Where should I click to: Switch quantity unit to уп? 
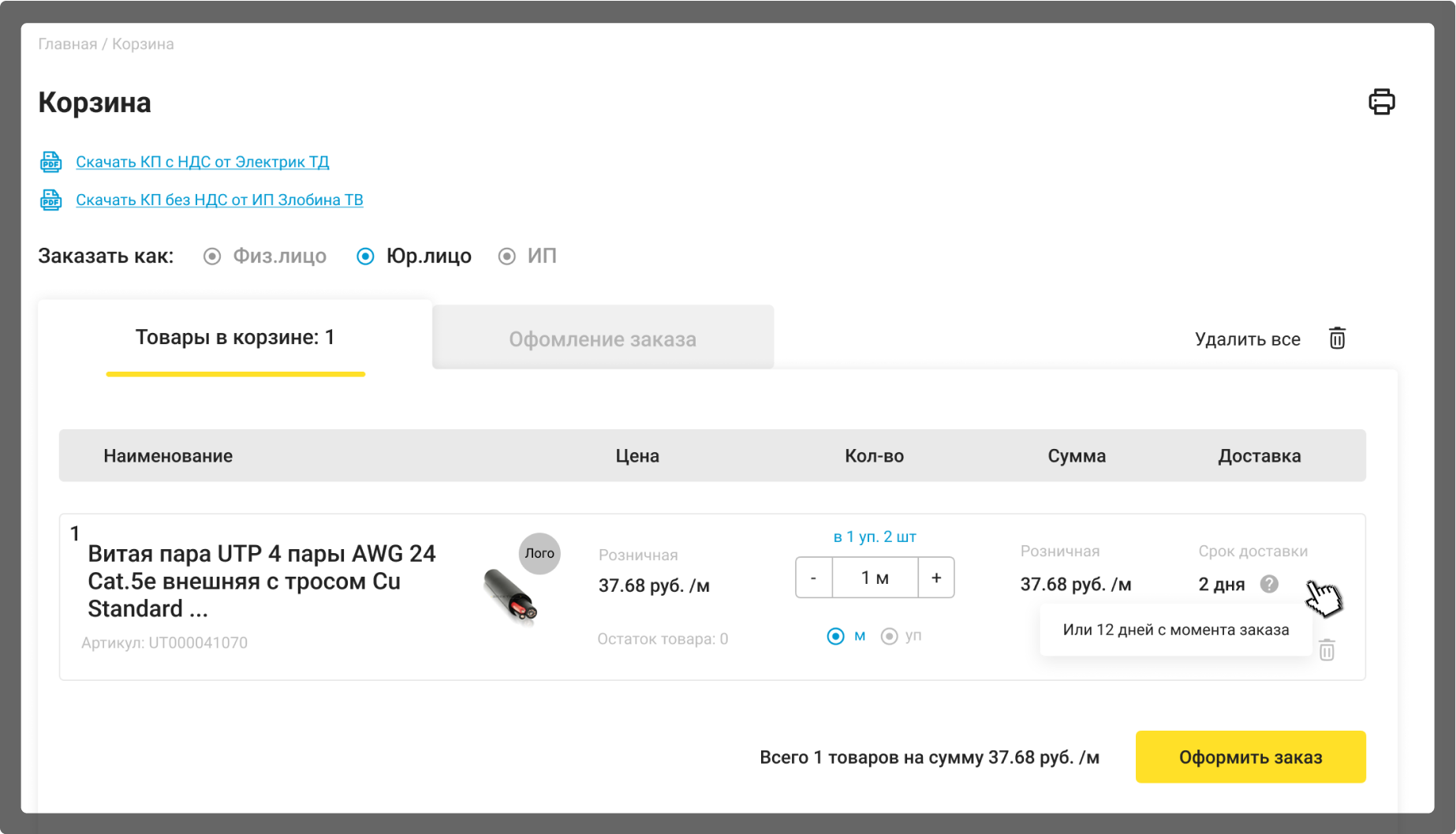(x=889, y=636)
